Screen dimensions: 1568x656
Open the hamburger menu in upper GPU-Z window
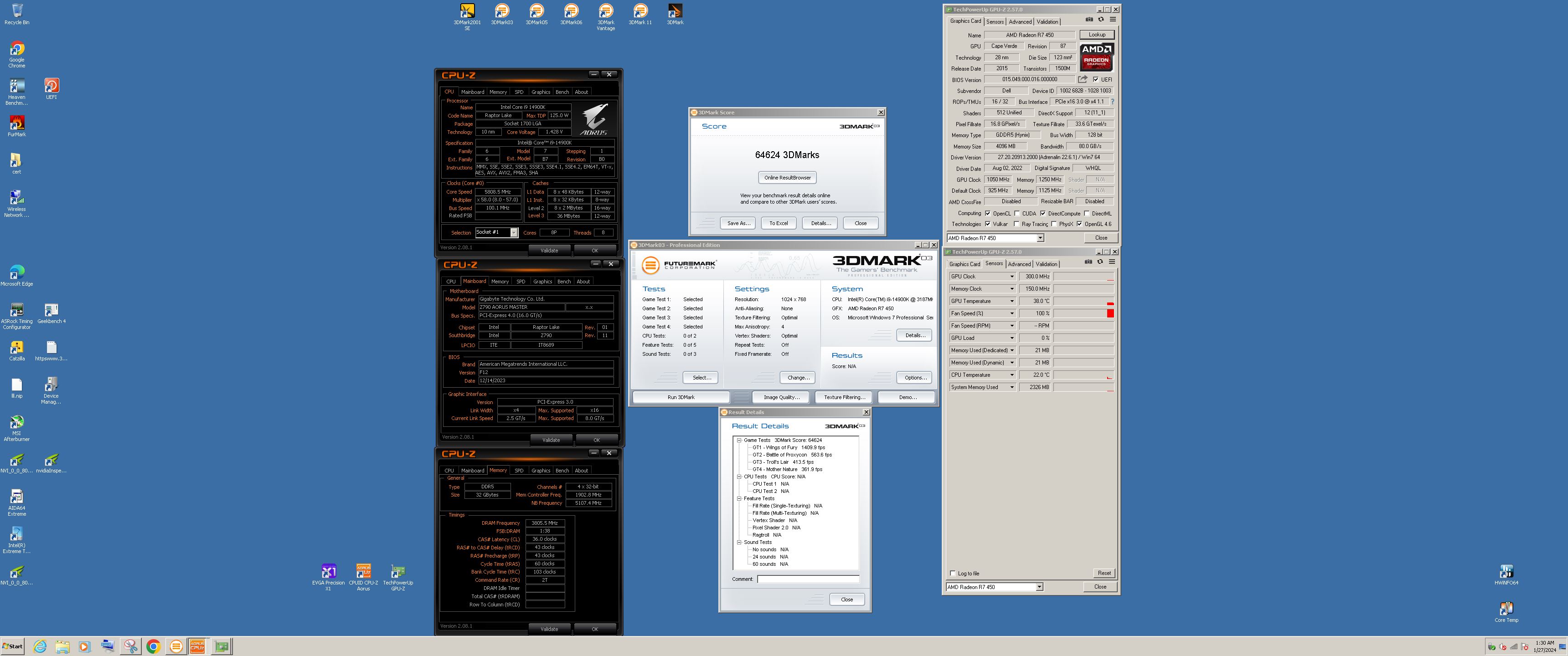1113,20
